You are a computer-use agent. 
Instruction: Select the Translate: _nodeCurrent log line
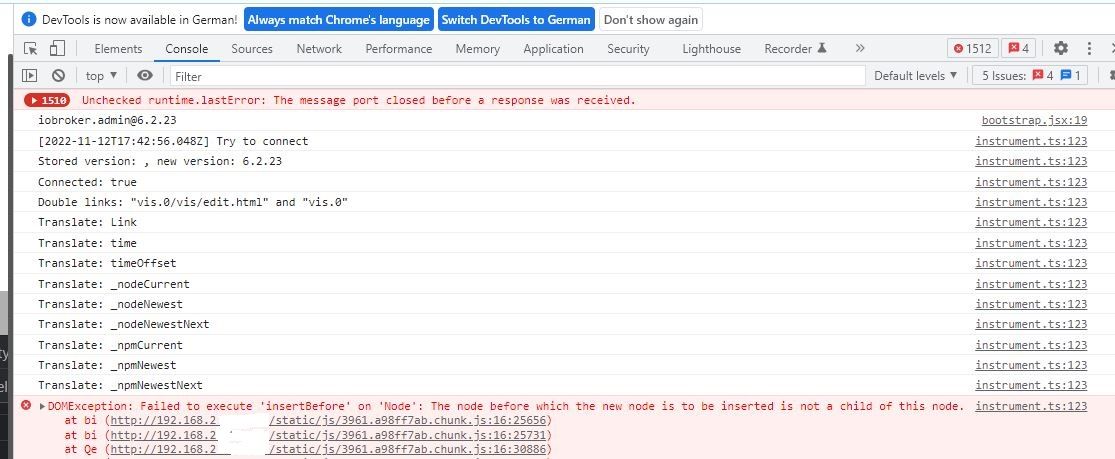114,284
